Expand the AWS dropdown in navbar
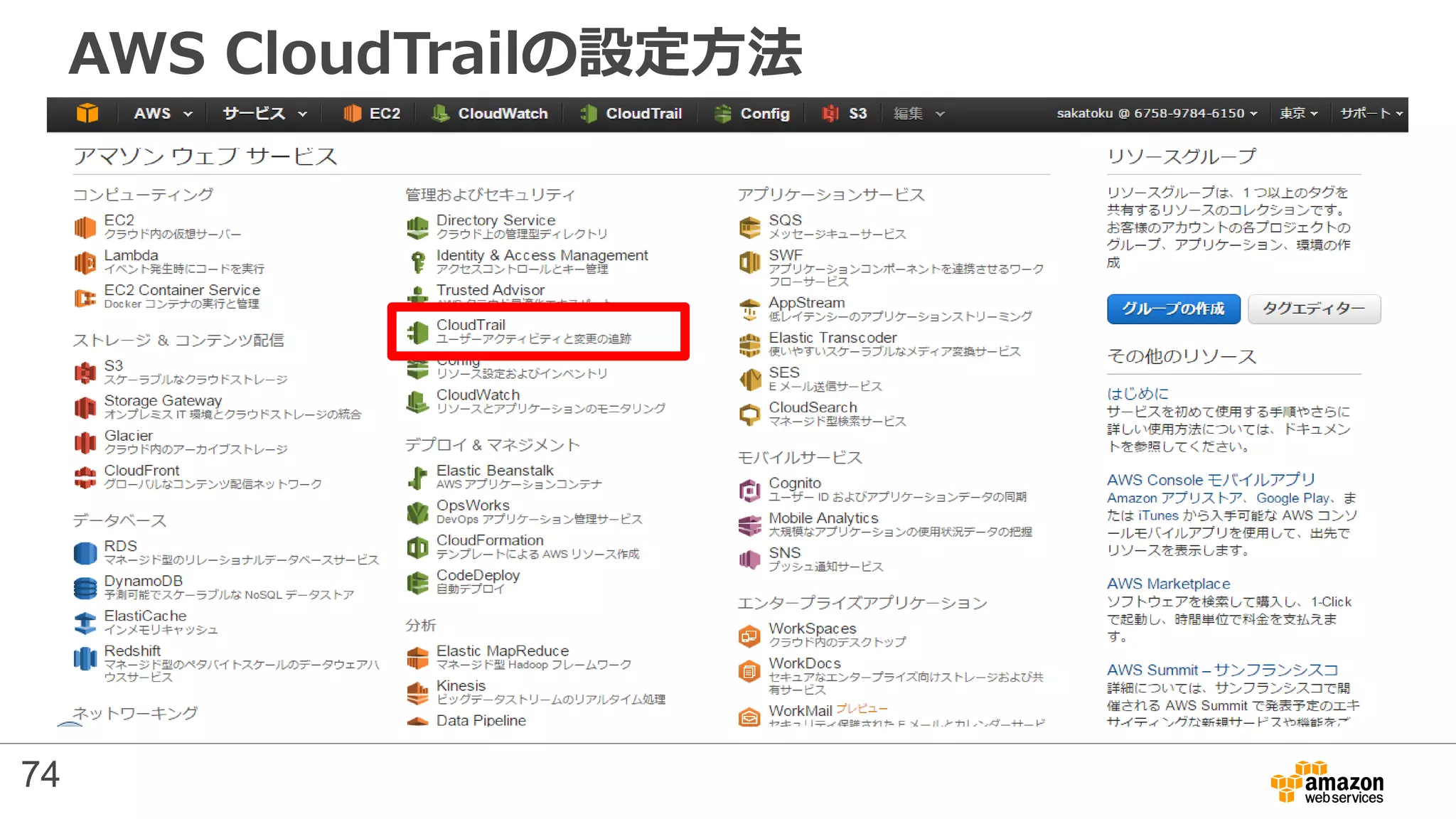1456x819 pixels. (163, 114)
